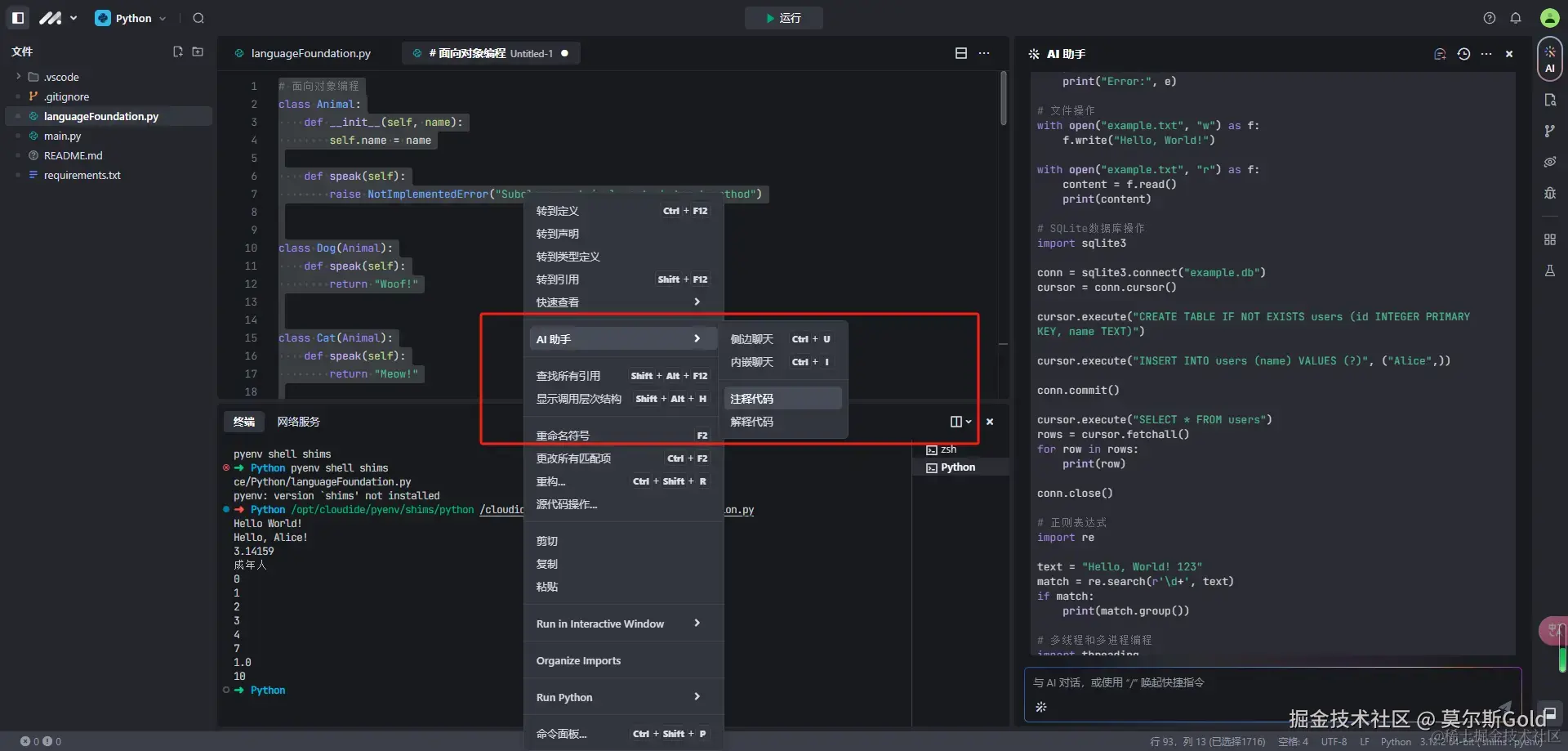Open the source control branch icon
1568x751 pixels.
pos(1550,131)
